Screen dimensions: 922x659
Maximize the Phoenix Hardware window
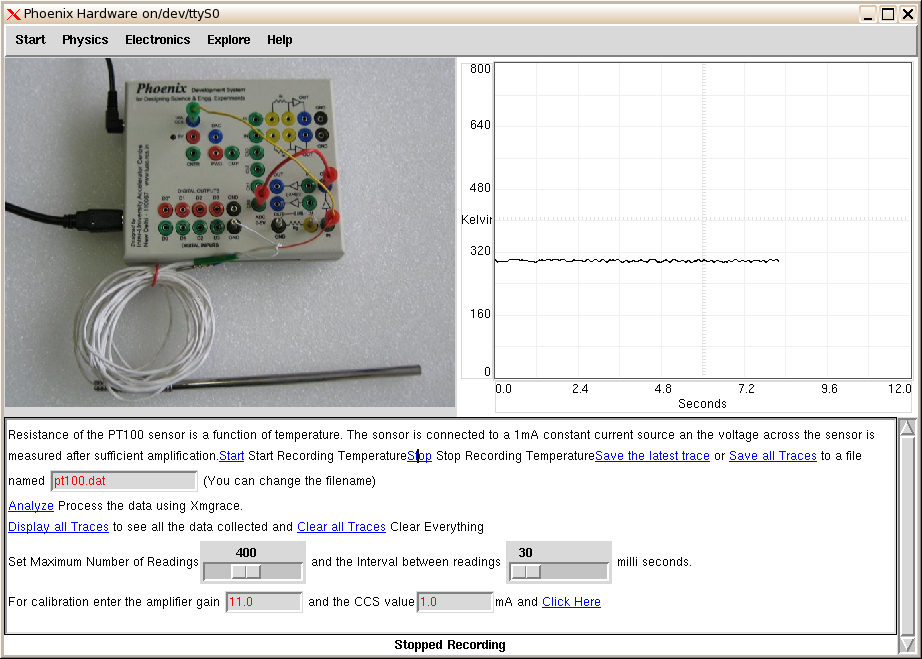pos(888,14)
